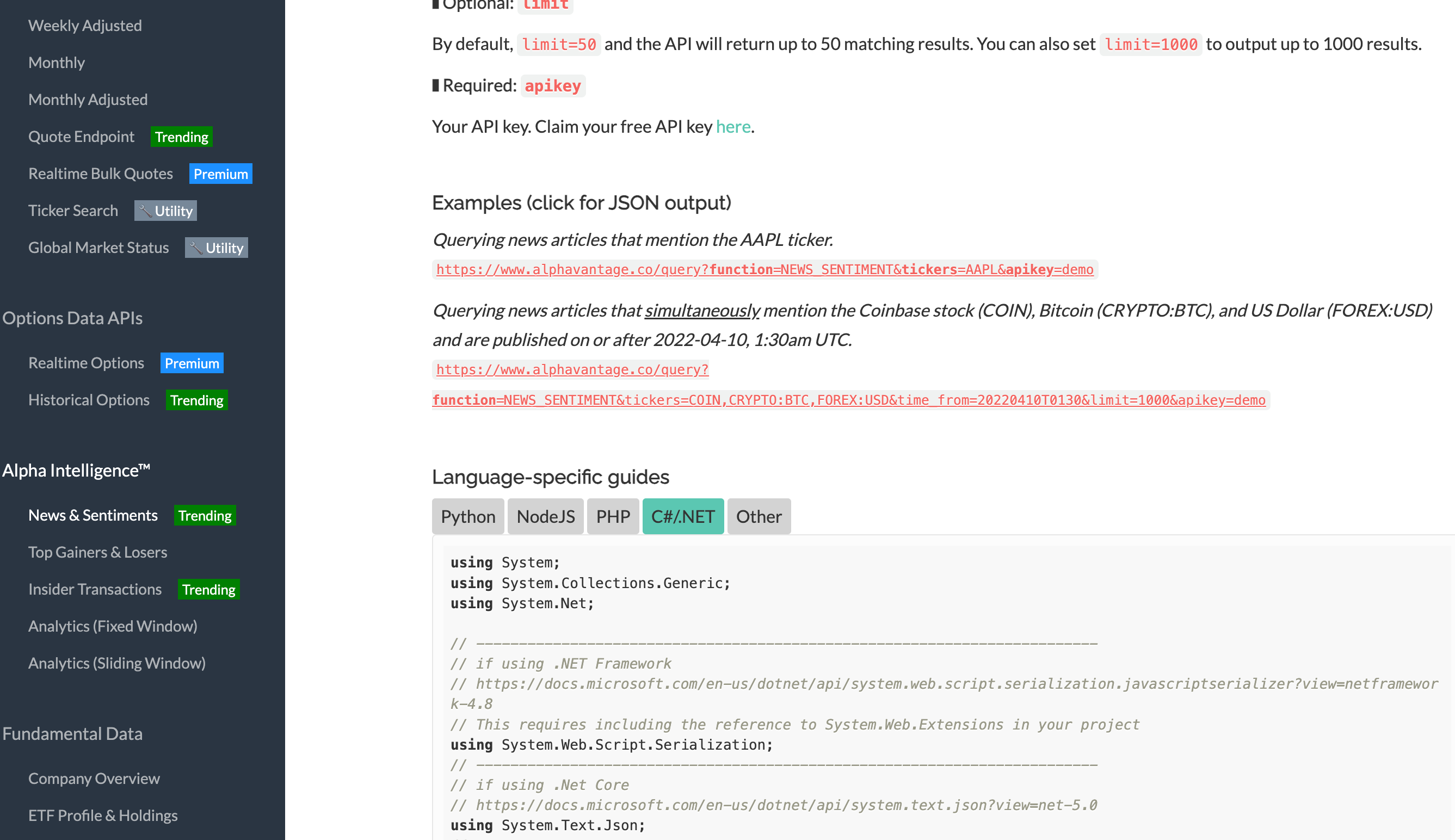Click Trending badge beside Quote Endpoint

pyautogui.click(x=182, y=137)
